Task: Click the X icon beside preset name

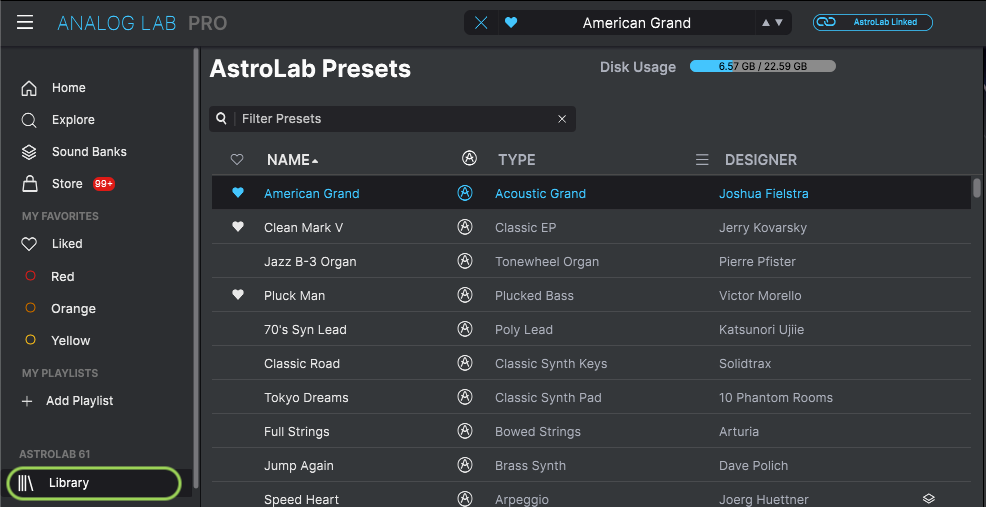Action: [481, 23]
